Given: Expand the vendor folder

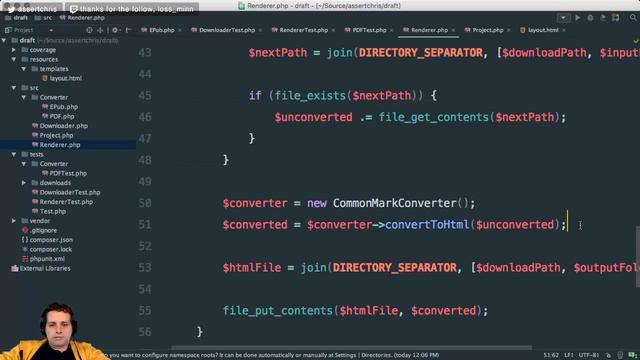Looking at the screenshot, I should (14, 221).
